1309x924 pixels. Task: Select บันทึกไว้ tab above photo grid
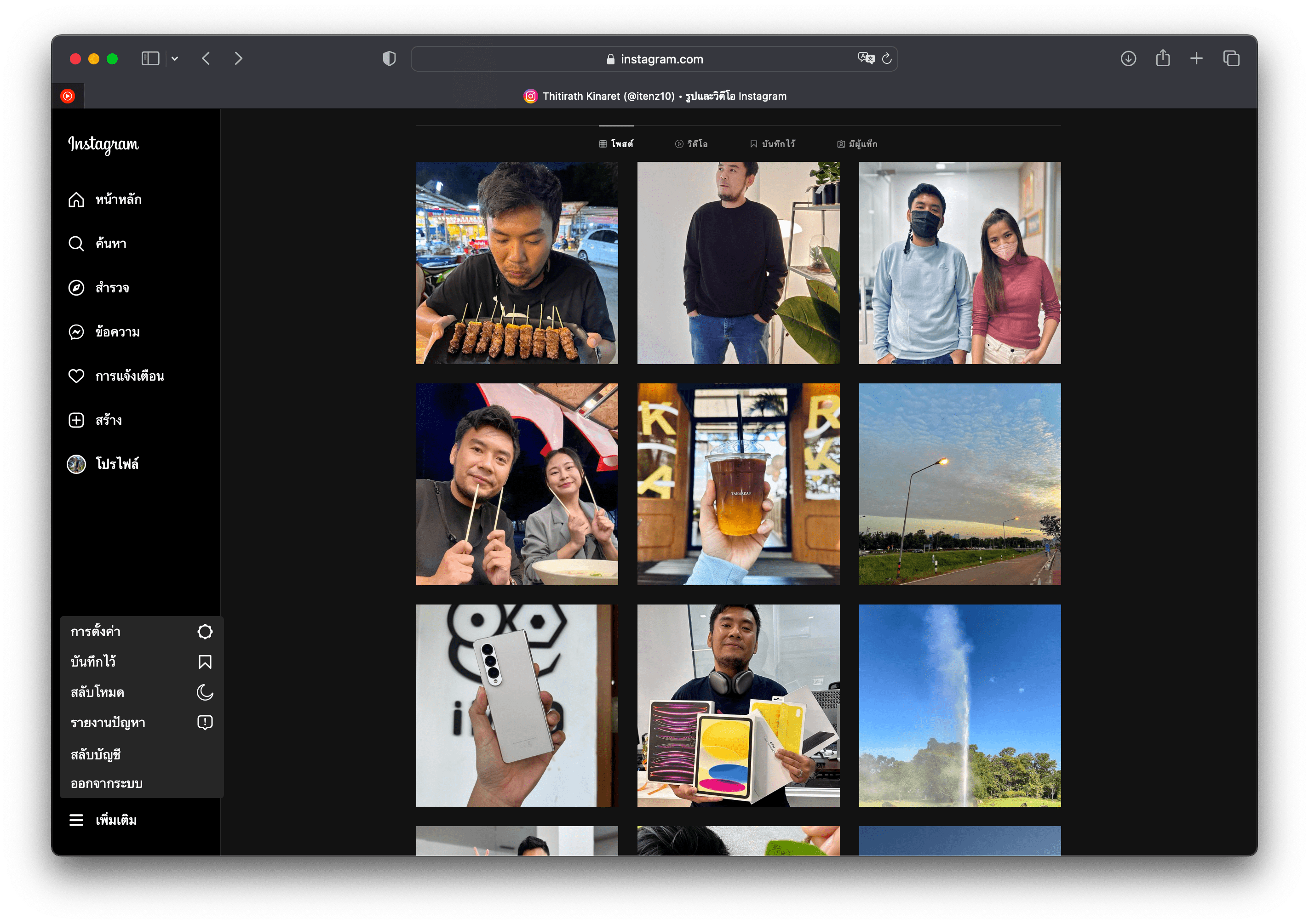tap(773, 144)
